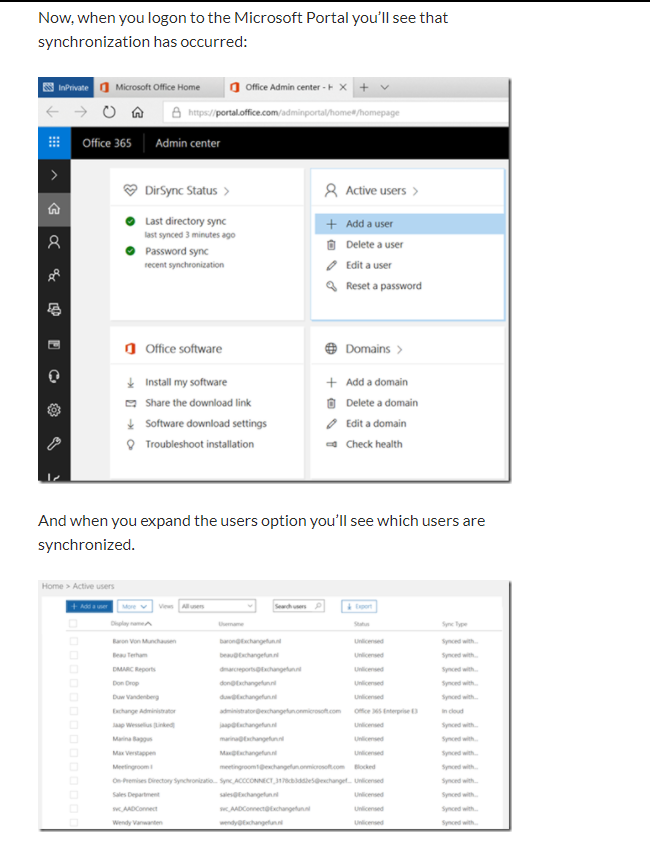Viewport: 650px width, 854px height.
Task: Open the browser tab list chevron
Action: pyautogui.click(x=385, y=87)
